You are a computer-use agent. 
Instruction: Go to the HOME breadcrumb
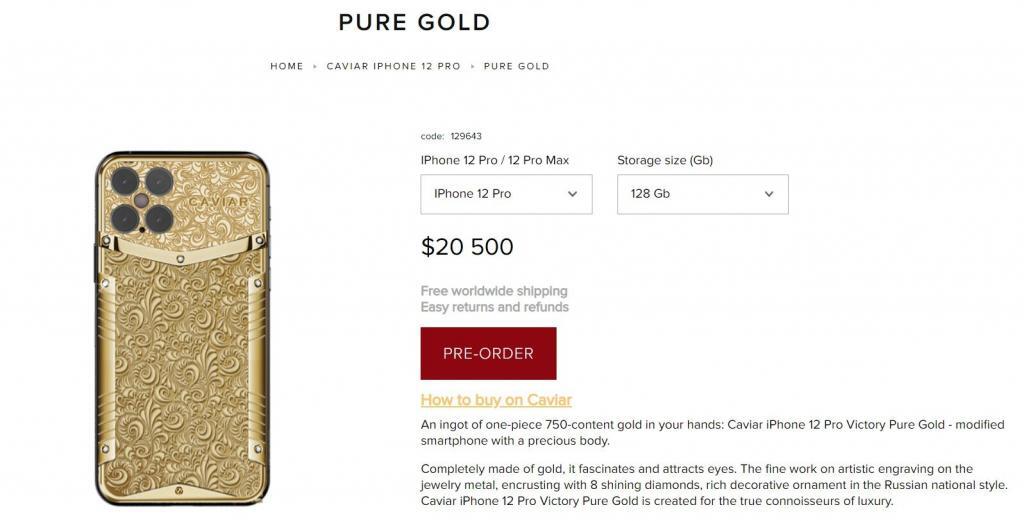[286, 66]
